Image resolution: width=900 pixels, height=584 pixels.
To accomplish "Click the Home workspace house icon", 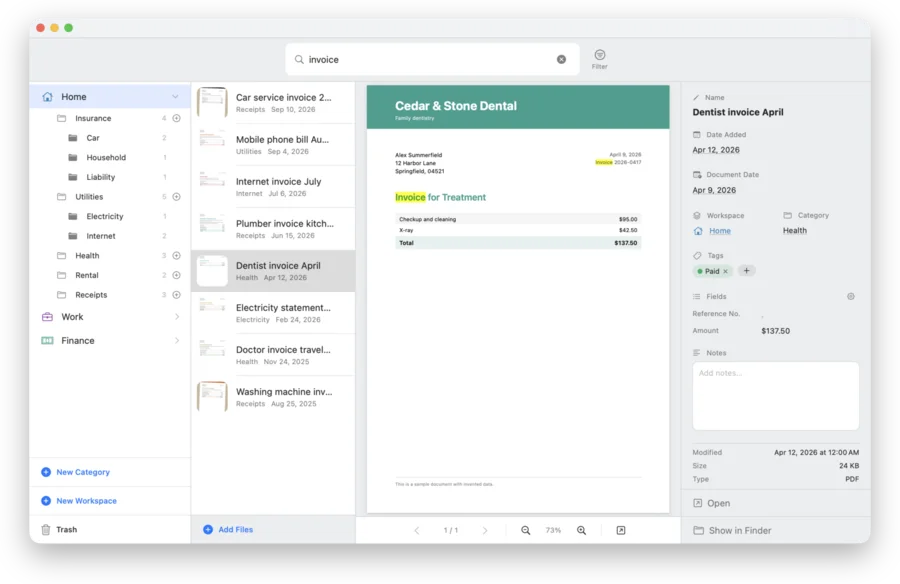I will [x=48, y=96].
